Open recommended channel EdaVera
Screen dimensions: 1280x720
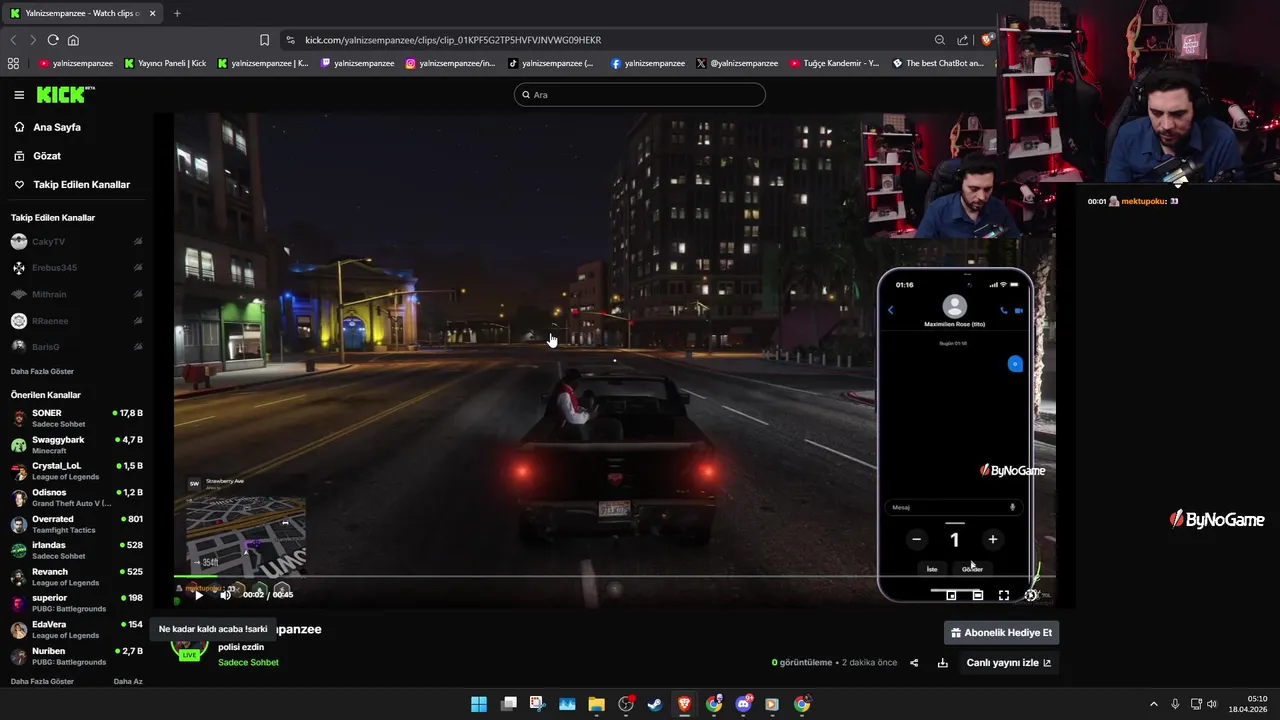point(76,630)
